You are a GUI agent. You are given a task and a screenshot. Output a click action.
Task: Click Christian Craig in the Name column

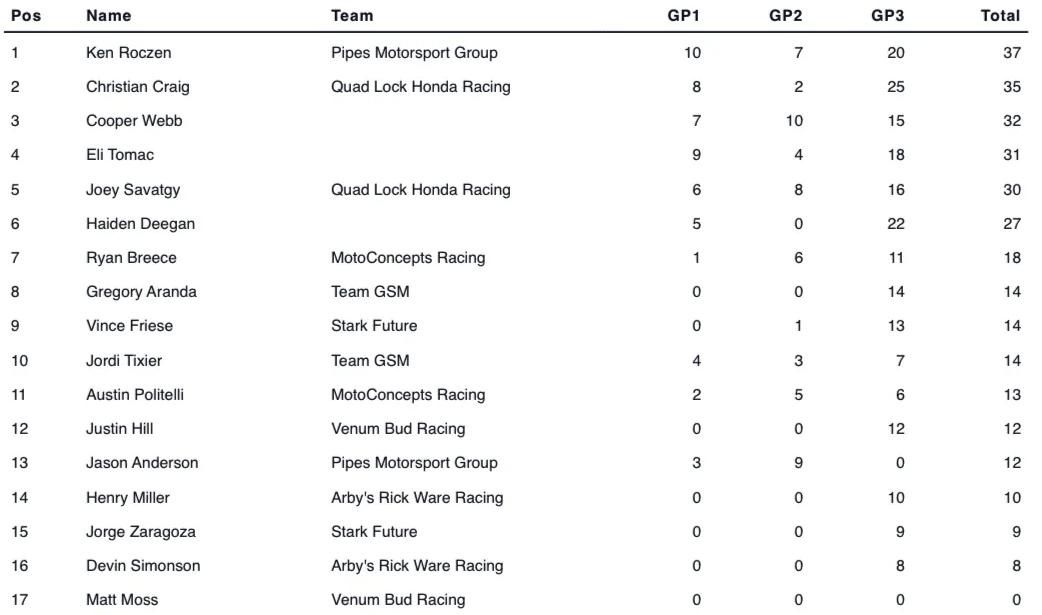click(137, 87)
